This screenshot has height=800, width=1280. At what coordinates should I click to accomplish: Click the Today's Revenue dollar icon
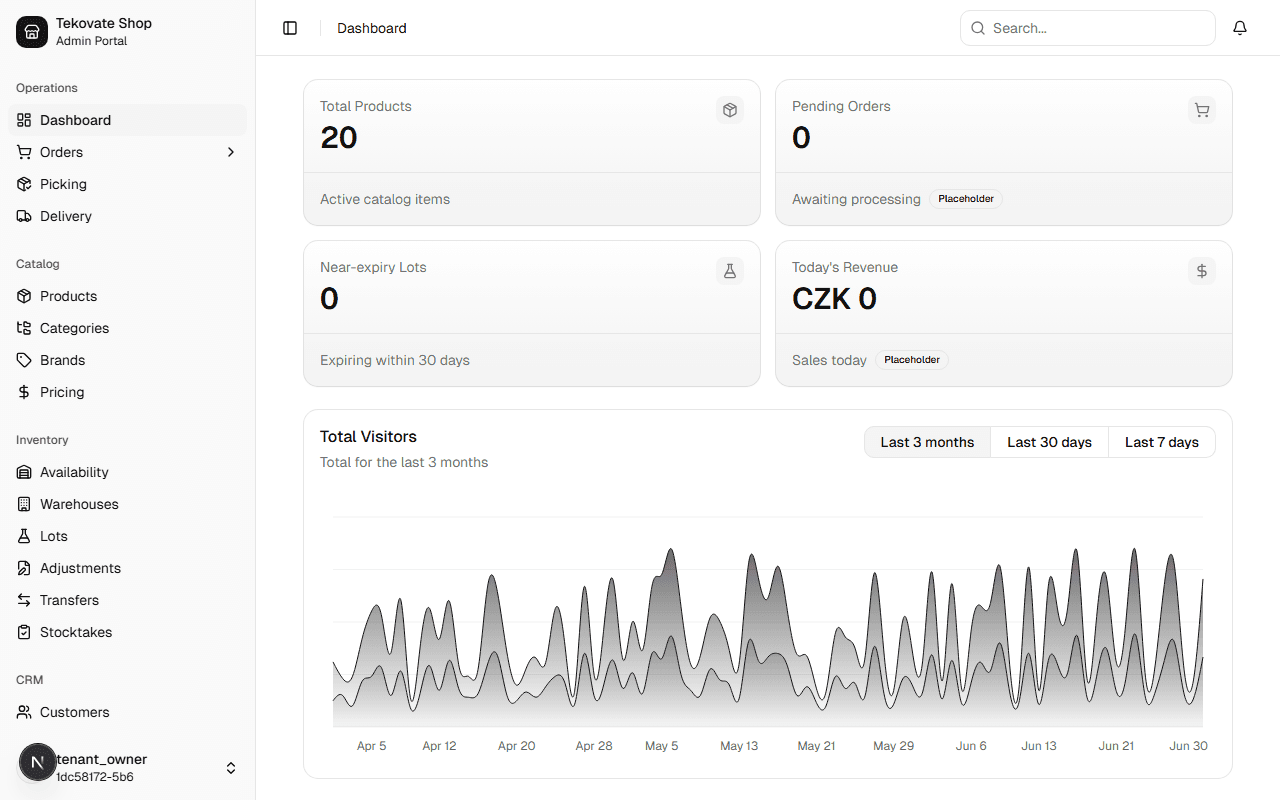[x=1202, y=271]
